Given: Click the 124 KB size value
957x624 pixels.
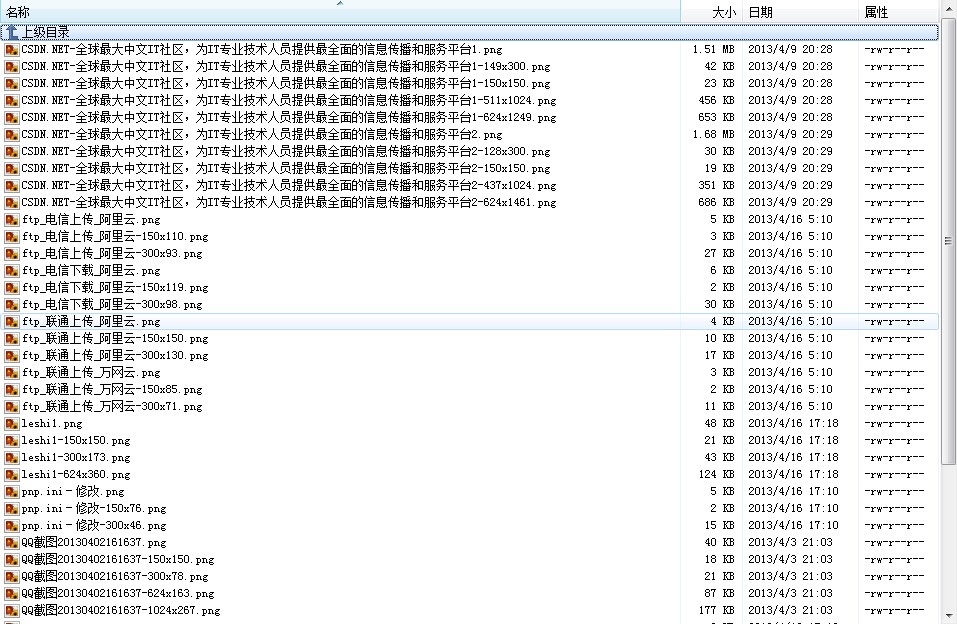Looking at the screenshot, I should coord(716,474).
